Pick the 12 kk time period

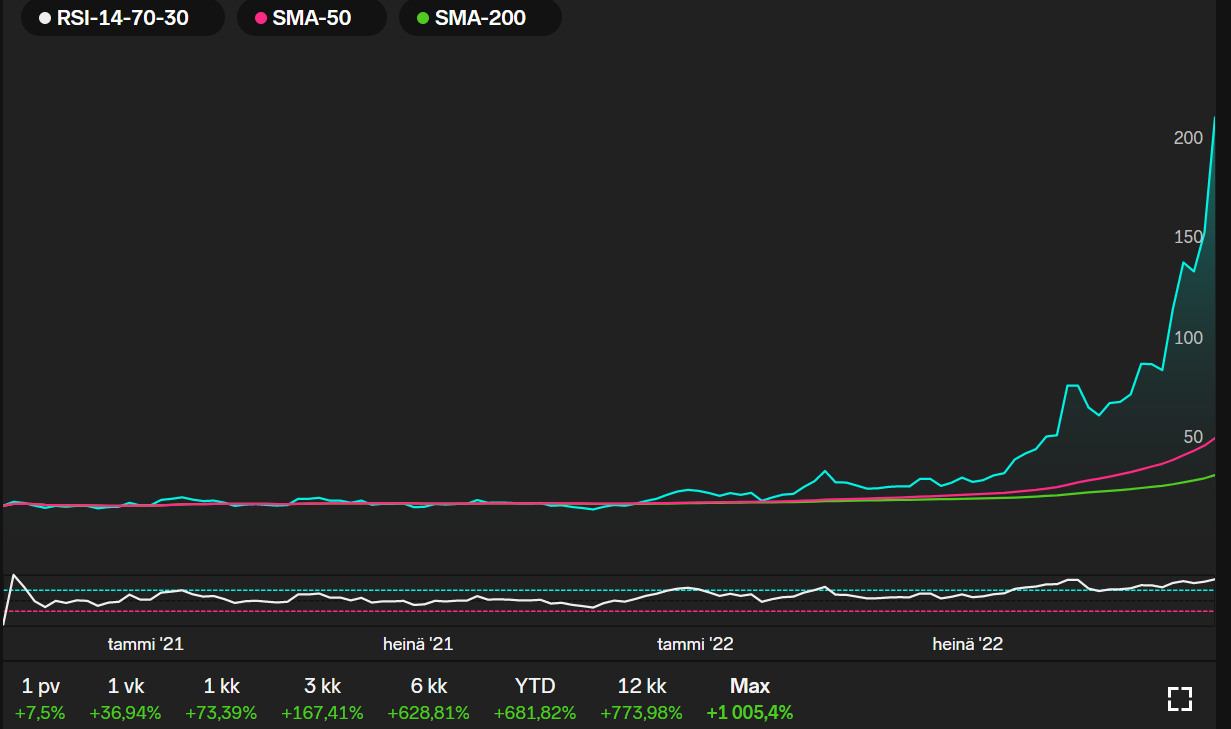(x=641, y=698)
